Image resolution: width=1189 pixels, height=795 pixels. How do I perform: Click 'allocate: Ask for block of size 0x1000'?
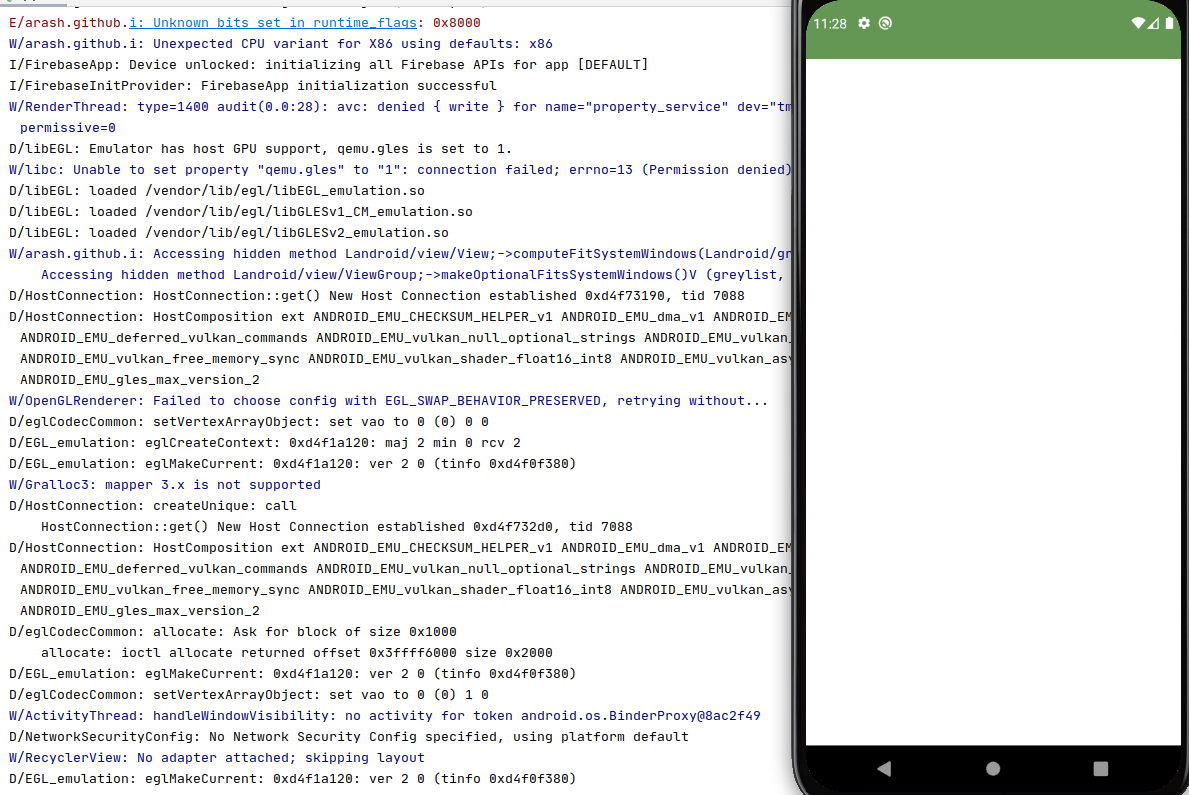[x=233, y=632]
